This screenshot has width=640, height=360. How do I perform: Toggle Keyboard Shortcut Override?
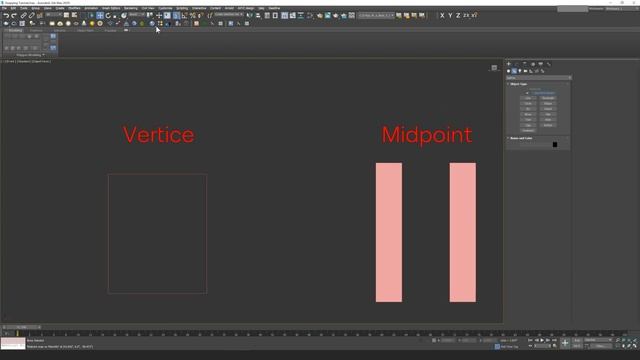tap(167, 16)
